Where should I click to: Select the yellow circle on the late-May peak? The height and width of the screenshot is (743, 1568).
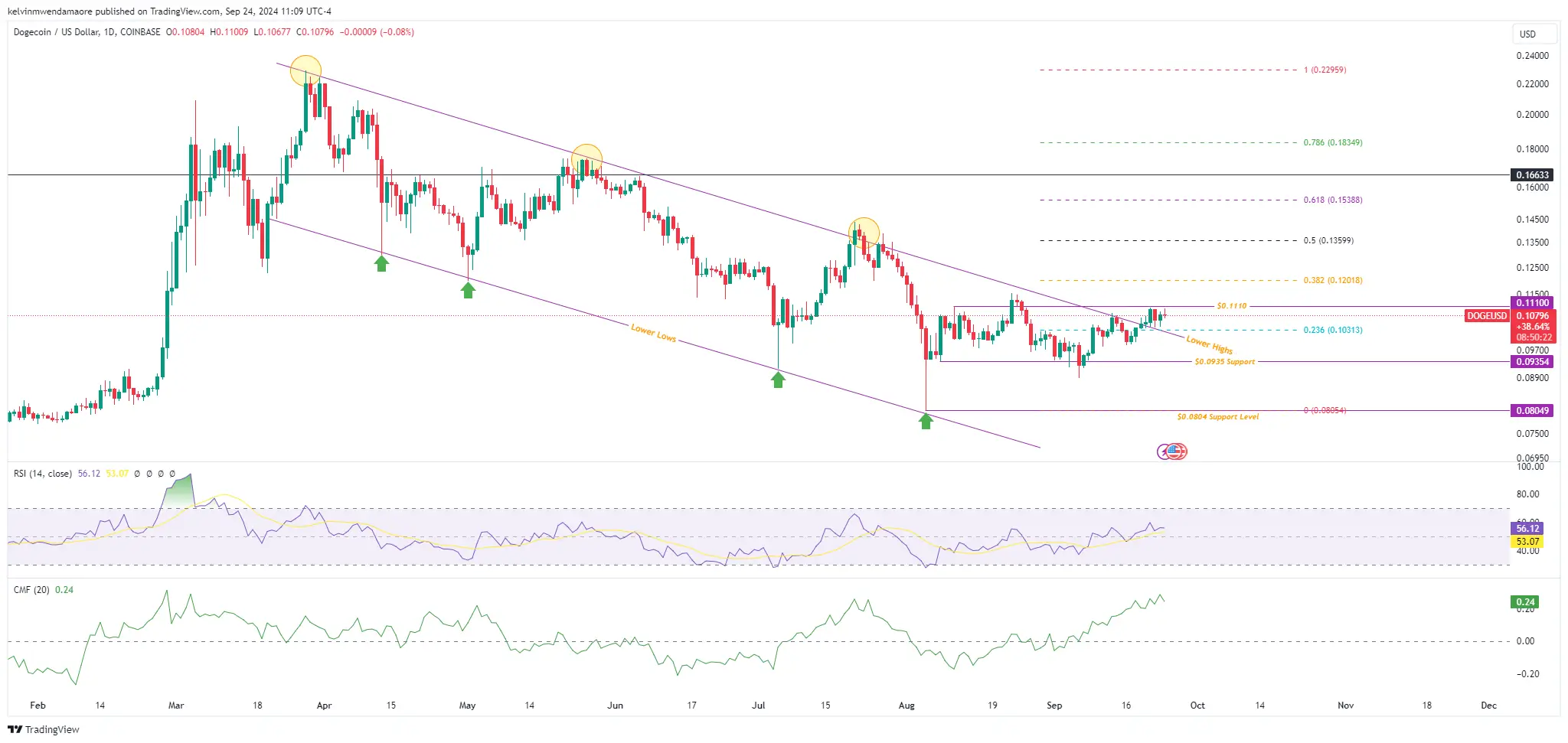point(586,159)
